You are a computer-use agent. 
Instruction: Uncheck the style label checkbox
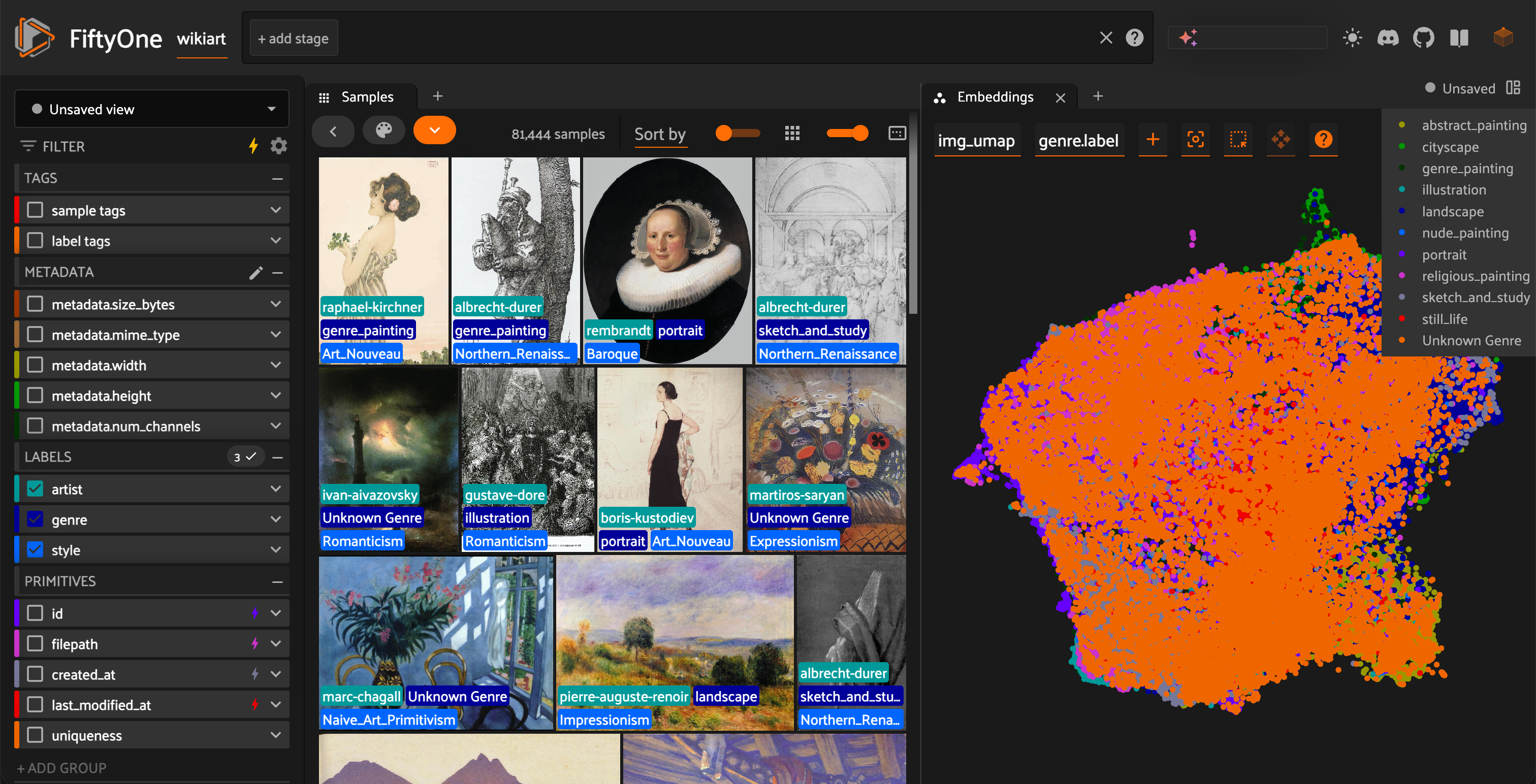tap(35, 550)
